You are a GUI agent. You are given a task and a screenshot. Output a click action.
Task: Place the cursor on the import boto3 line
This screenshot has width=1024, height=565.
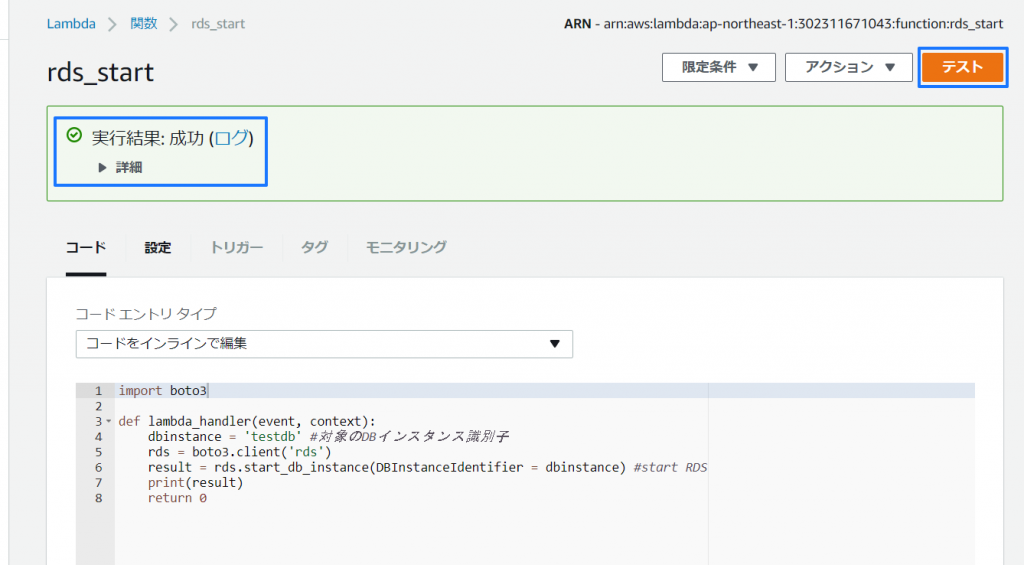[163, 391]
